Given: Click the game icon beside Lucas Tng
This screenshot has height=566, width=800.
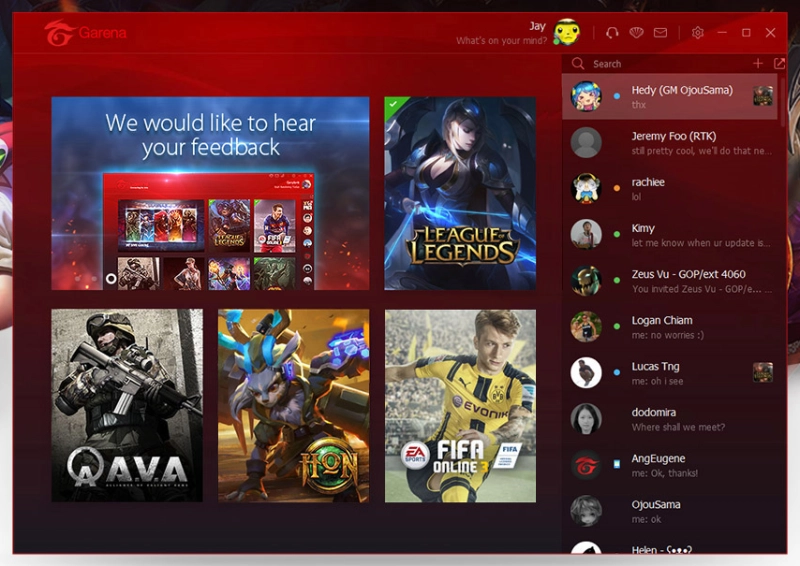Looking at the screenshot, I should [x=763, y=372].
